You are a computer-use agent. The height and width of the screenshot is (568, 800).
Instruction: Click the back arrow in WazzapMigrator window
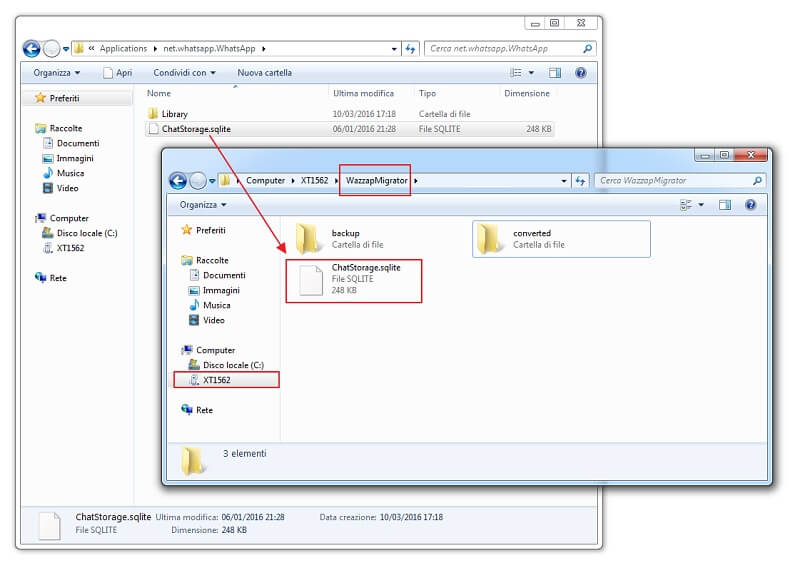pos(178,181)
